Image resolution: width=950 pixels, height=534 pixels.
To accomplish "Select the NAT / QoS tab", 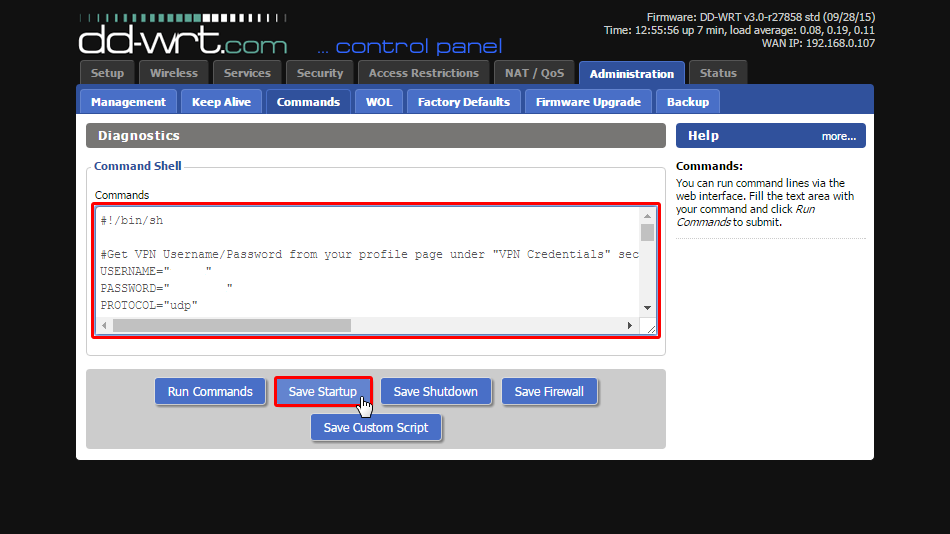I will click(534, 73).
